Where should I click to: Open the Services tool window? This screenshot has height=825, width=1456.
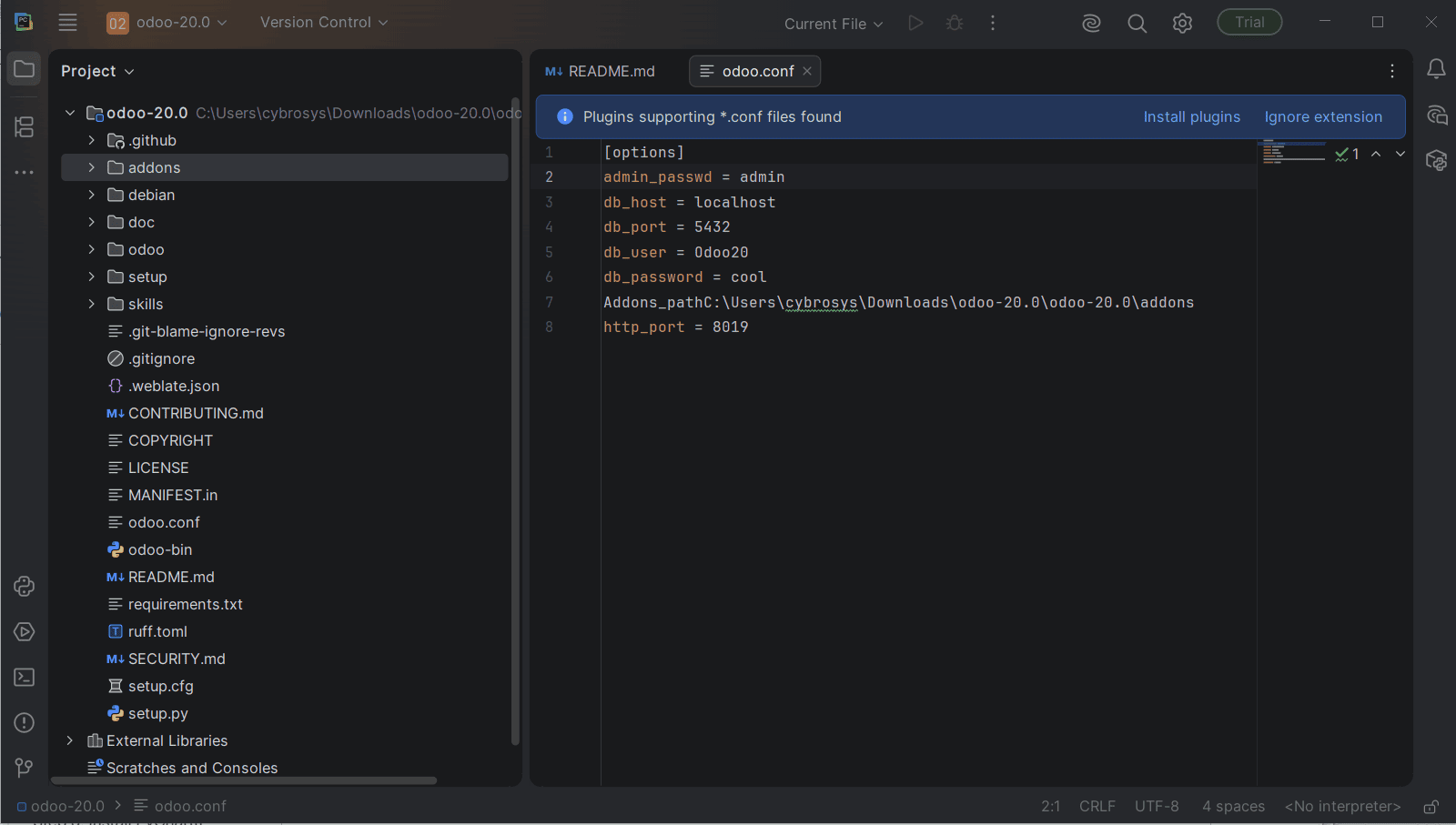tap(25, 632)
